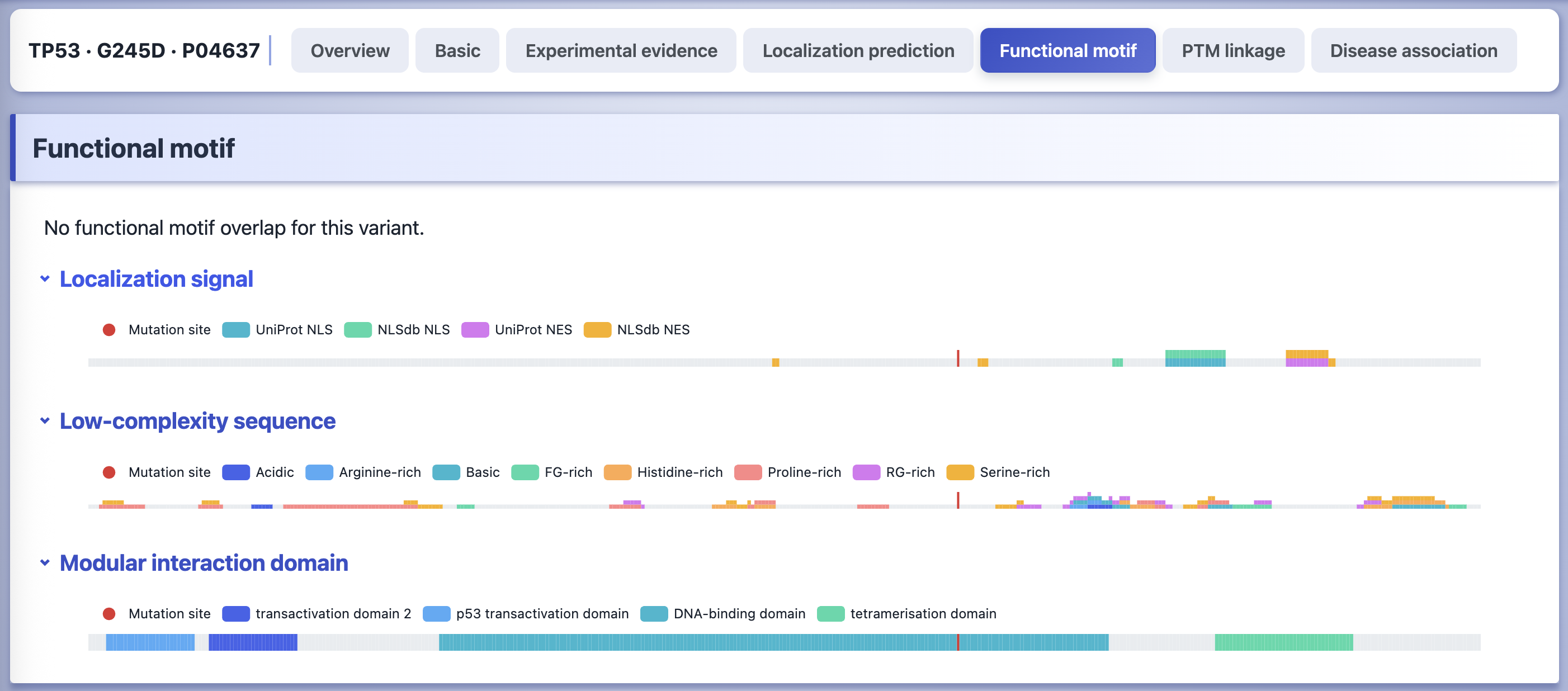
Task: Open the PTM linkage tab
Action: [x=1232, y=50]
